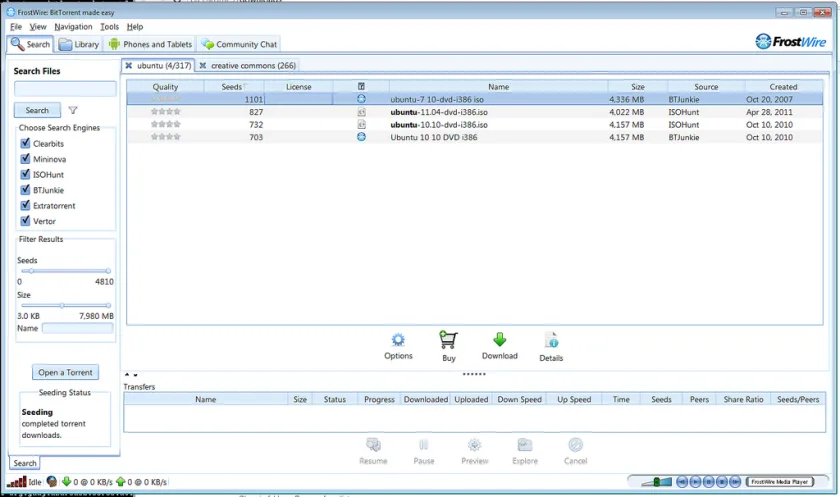Click the Explore folder icon
Screen dimensions: 840x497
coord(524,445)
